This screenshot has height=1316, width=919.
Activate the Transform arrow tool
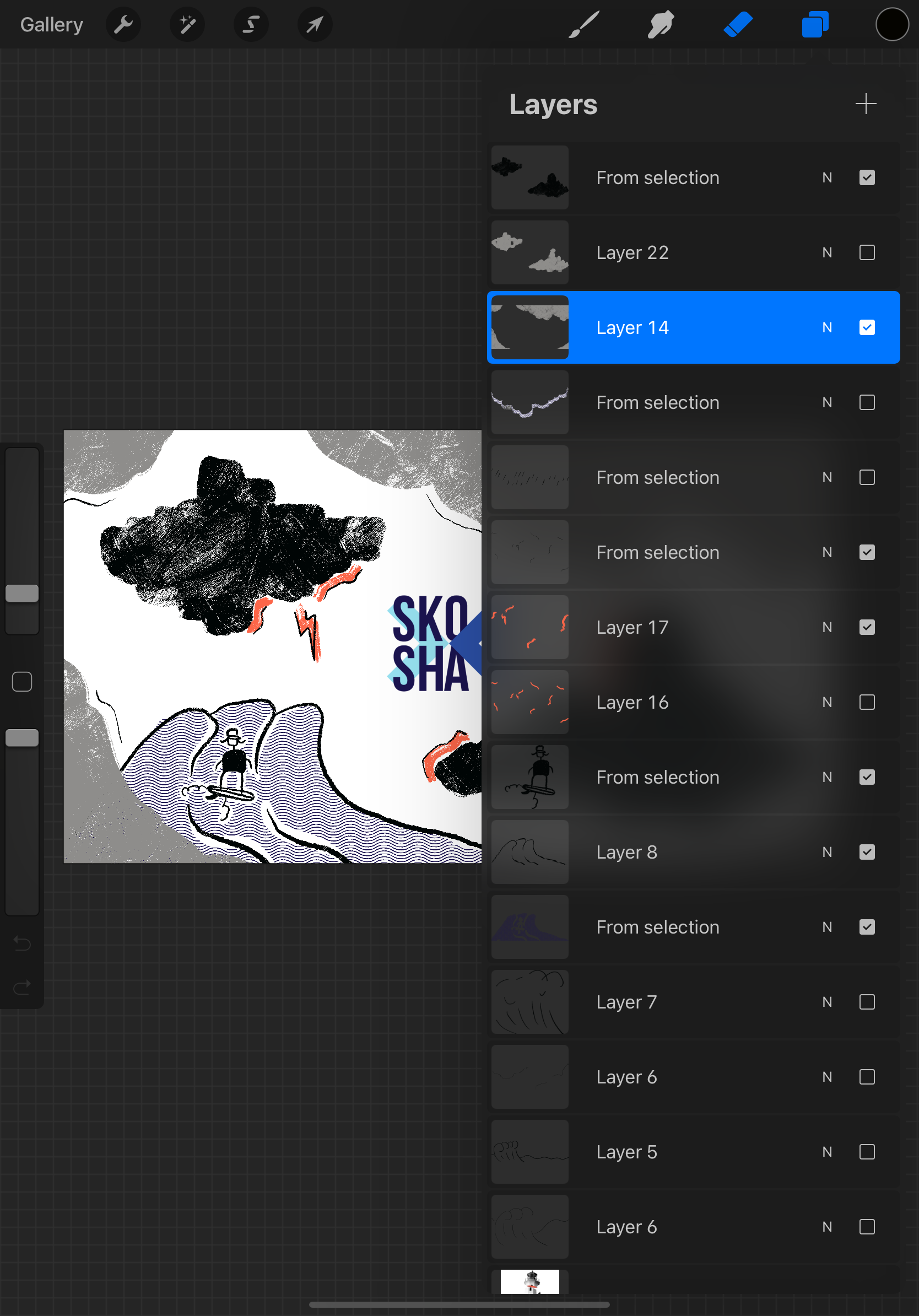[315, 25]
